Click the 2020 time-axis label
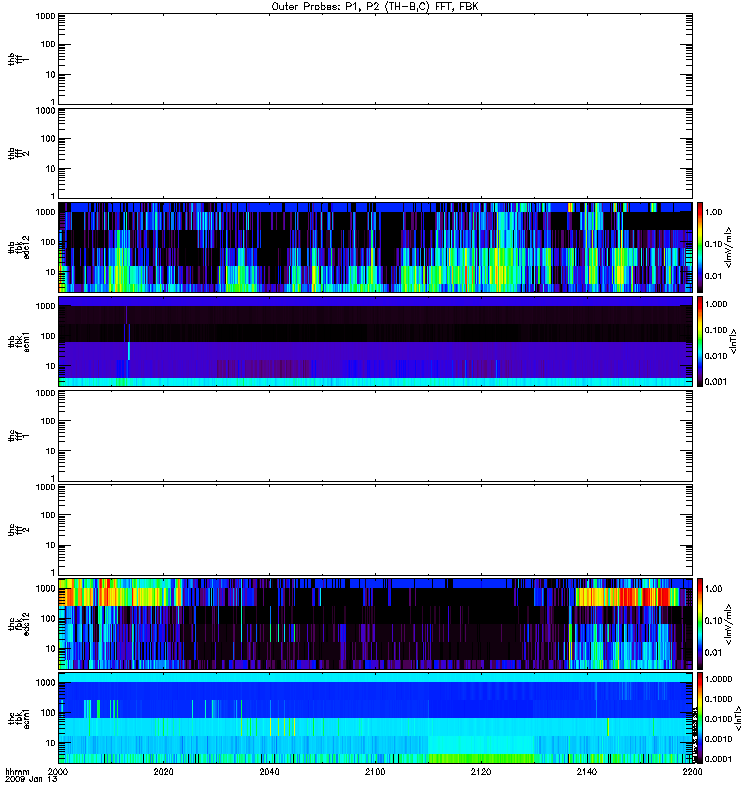The image size is (750, 800). click(x=163, y=771)
